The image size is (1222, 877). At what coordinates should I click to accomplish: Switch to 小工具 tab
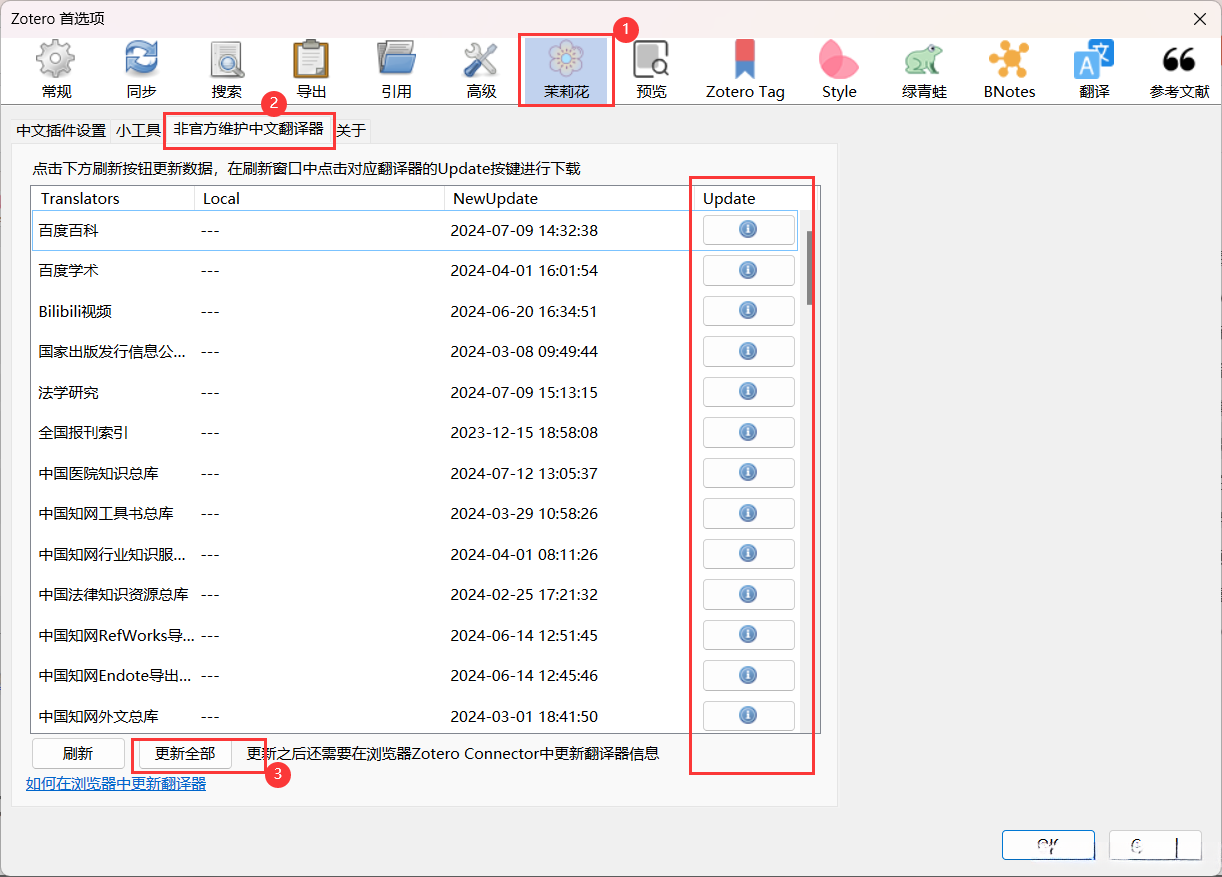point(138,130)
